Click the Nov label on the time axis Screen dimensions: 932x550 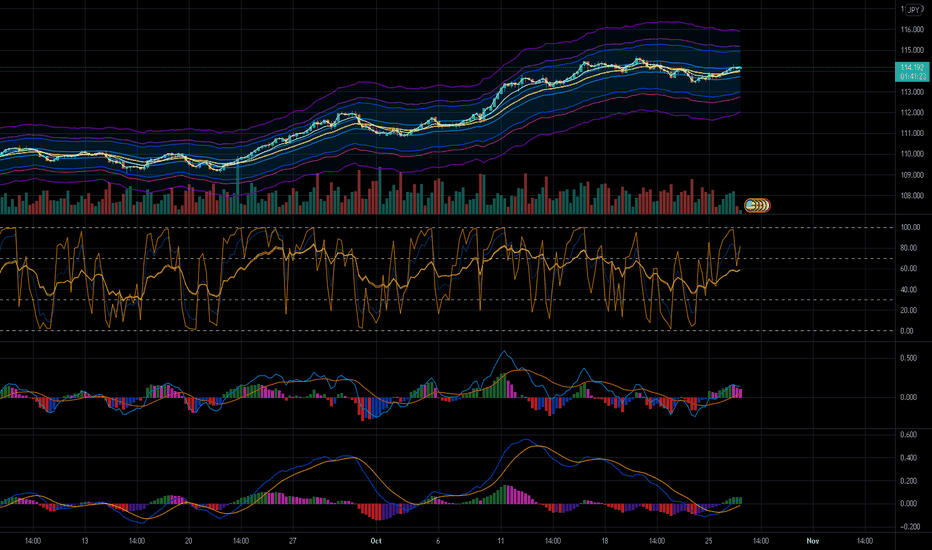[x=813, y=541]
